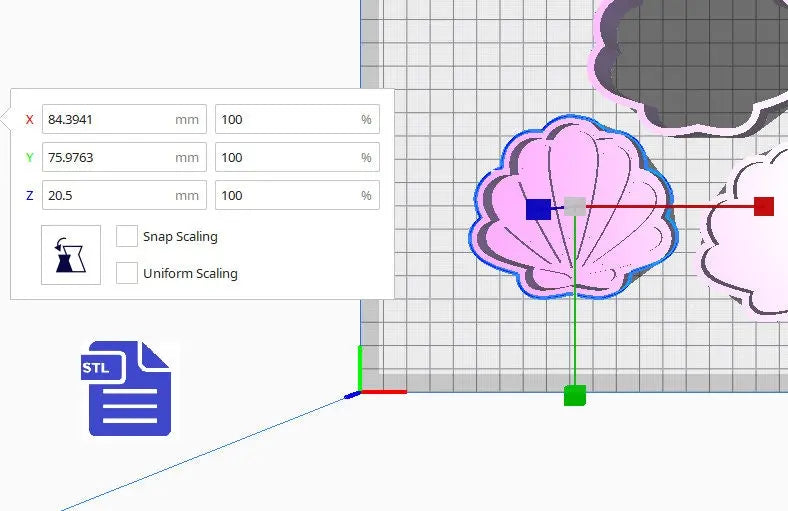Click the green axis line at plate origin

[360, 368]
